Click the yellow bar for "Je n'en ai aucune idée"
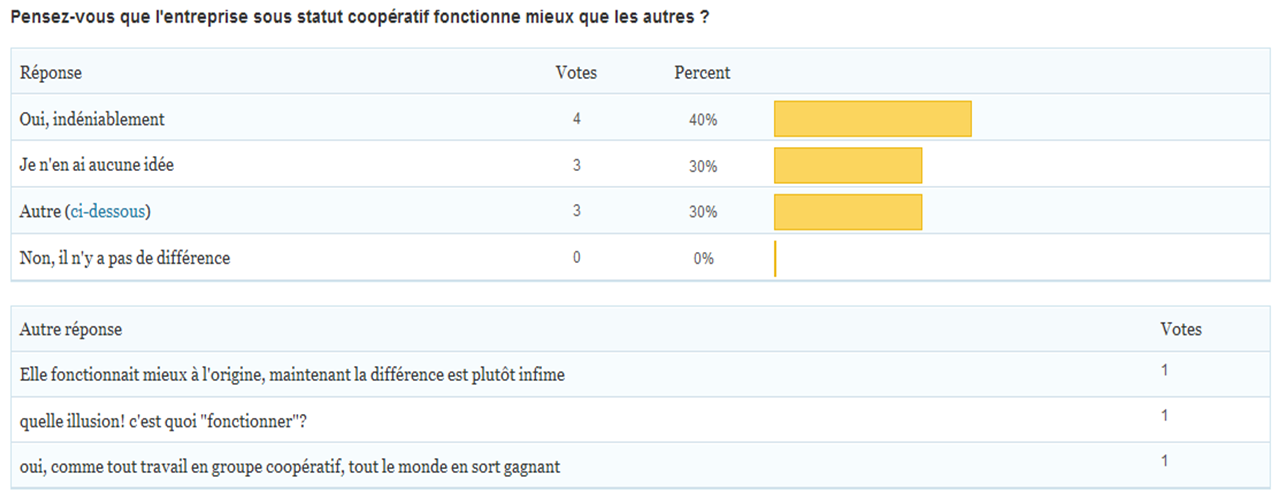1280x498 pixels. pyautogui.click(x=848, y=165)
